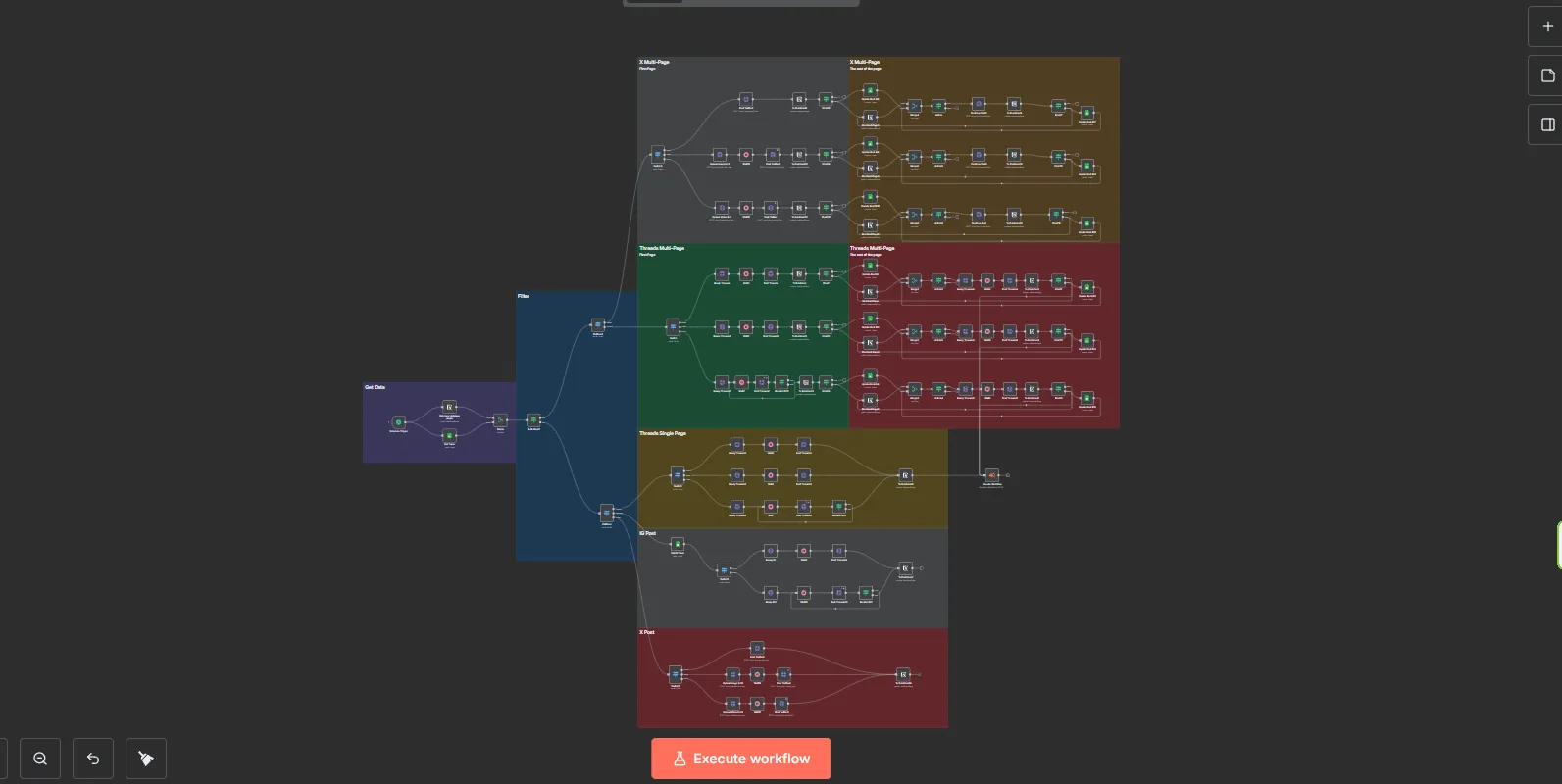Screen dimensions: 1562x784
Task: Click the tidy up workflow broom icon
Action: (x=146, y=759)
